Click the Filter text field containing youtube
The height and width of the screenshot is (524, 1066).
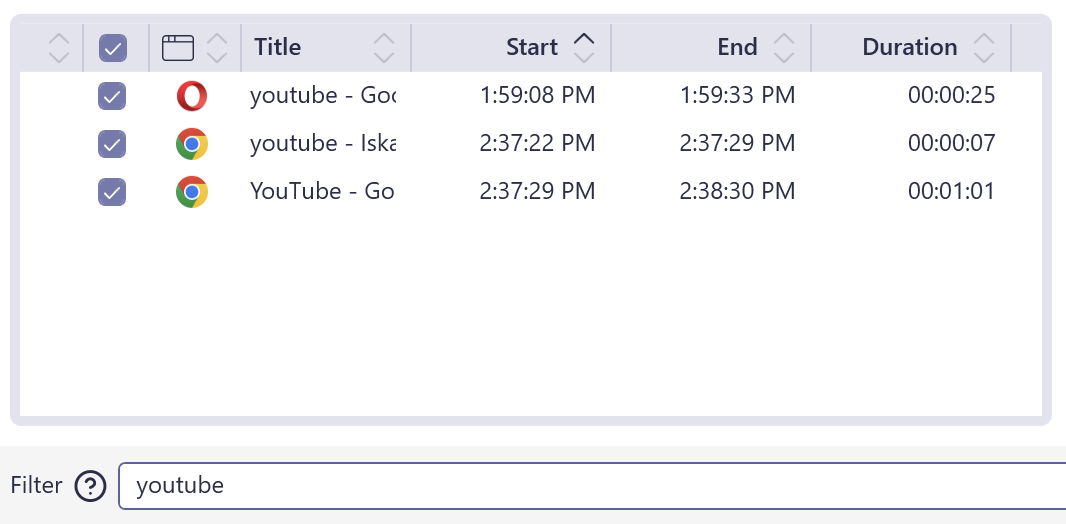(590, 486)
